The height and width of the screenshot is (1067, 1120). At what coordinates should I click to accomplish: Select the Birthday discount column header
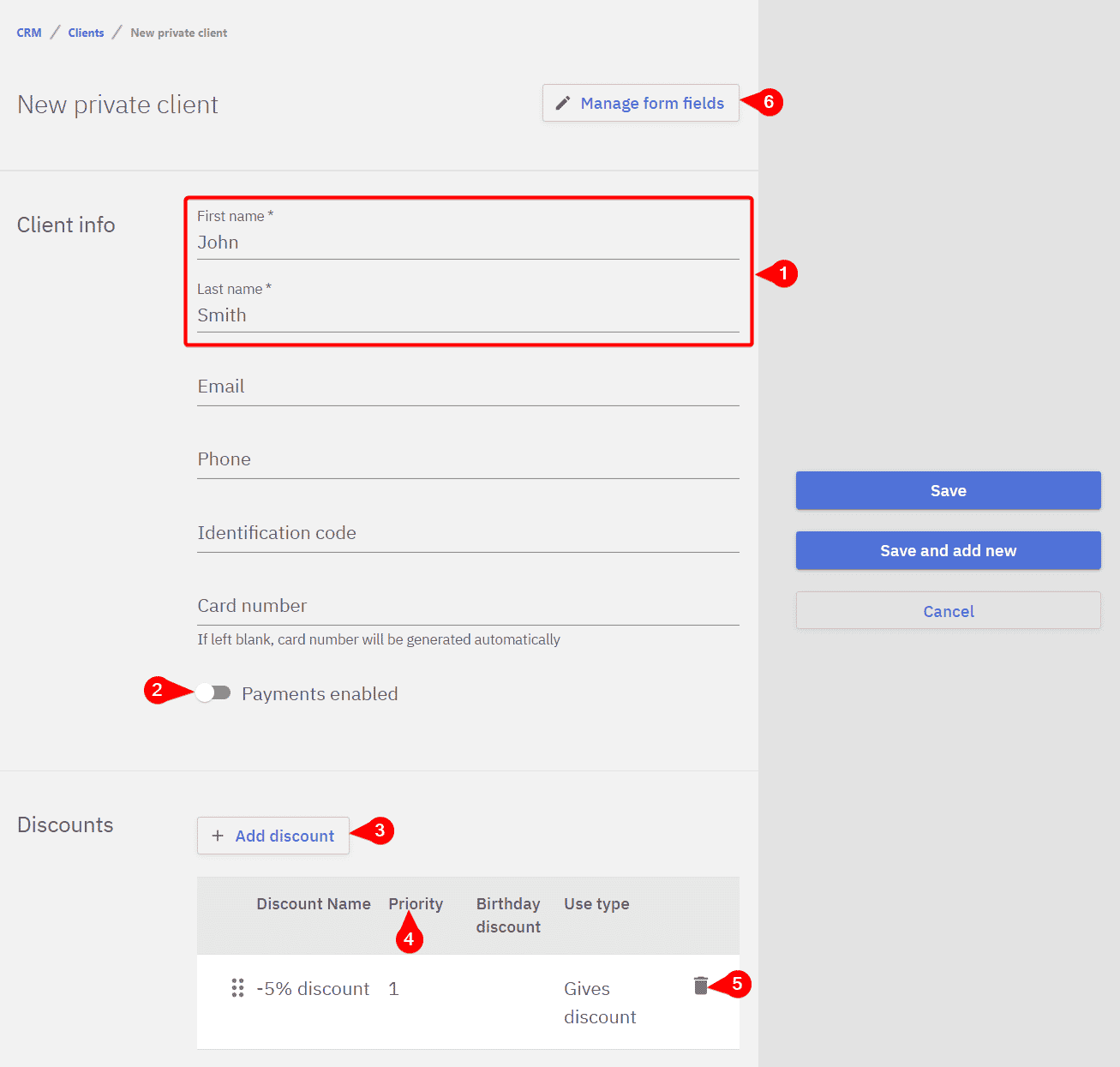coord(508,915)
